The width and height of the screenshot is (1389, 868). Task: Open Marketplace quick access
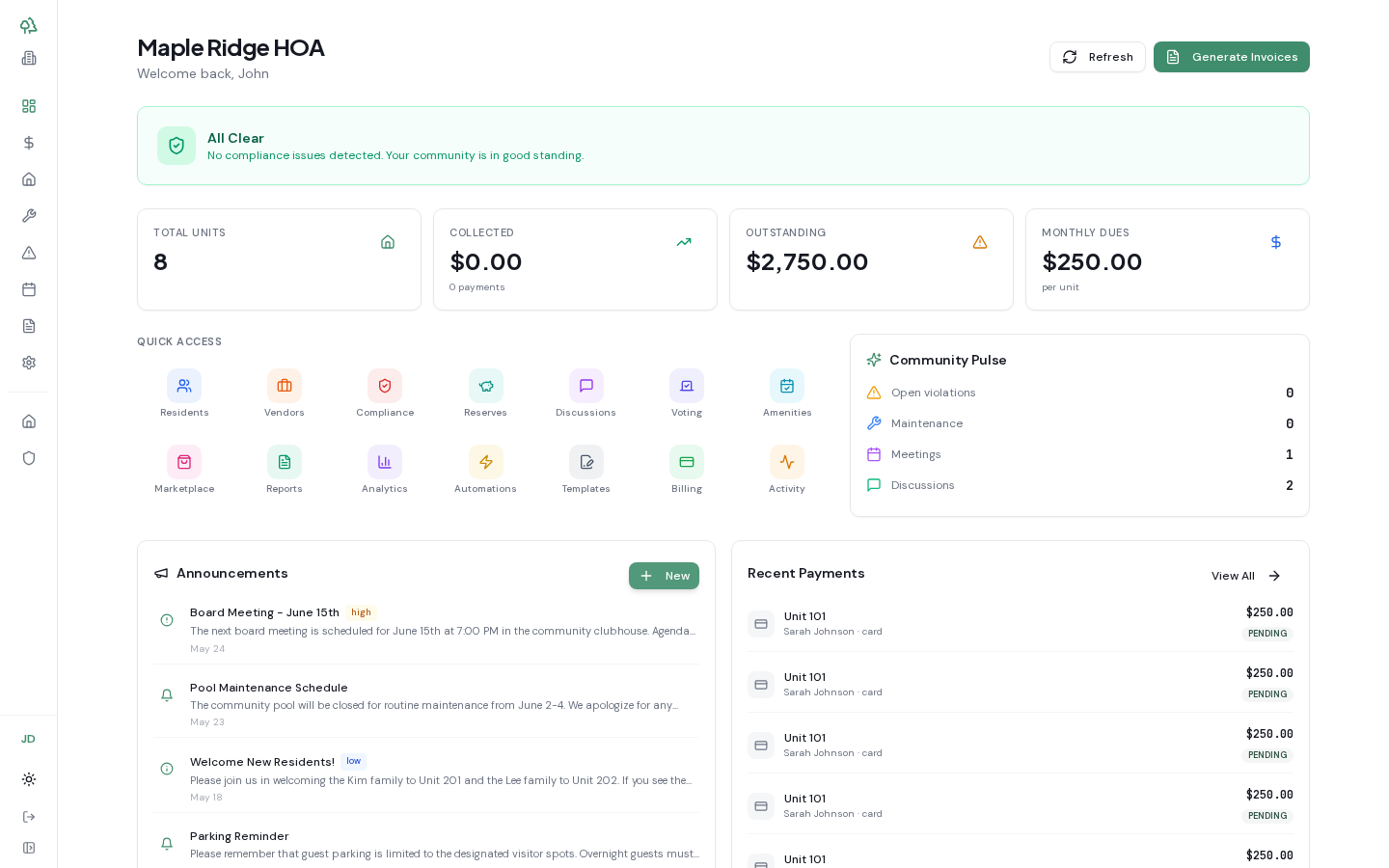pyautogui.click(x=184, y=470)
